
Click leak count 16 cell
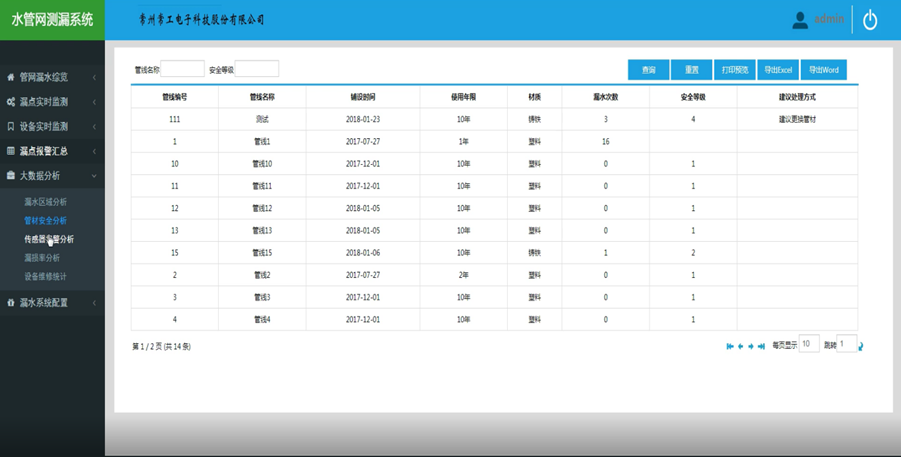pos(606,141)
